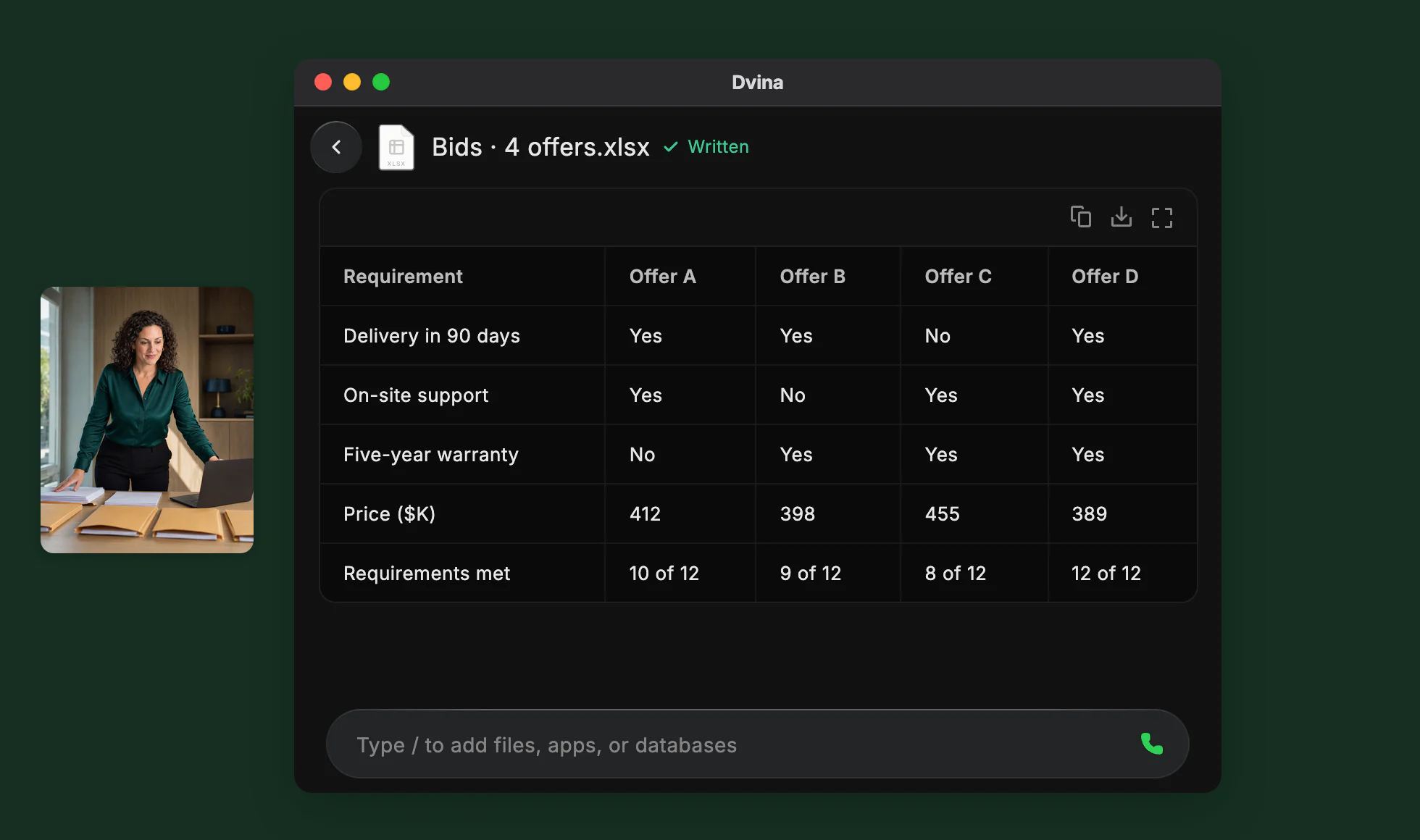Copy the table with the copy icon
Image resolution: width=1420 pixels, height=840 pixels.
point(1080,217)
